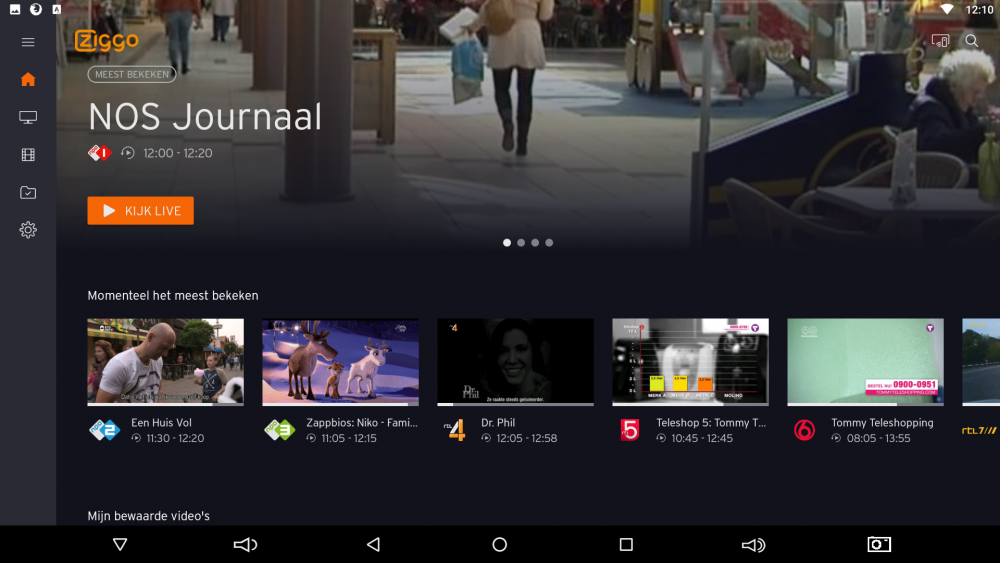Open Tommy Teleshopping program title
1000x563 pixels.
[x=882, y=423]
